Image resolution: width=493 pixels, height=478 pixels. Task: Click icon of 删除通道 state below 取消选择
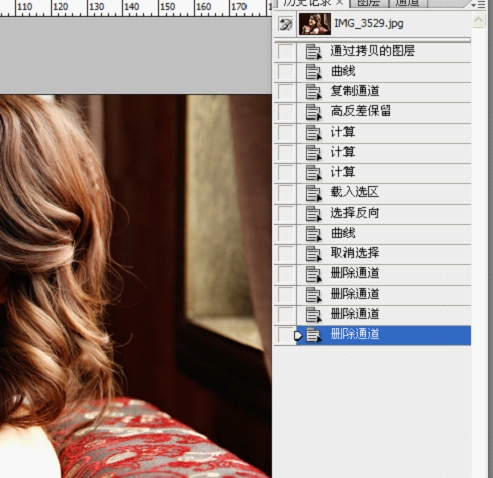pyautogui.click(x=313, y=275)
